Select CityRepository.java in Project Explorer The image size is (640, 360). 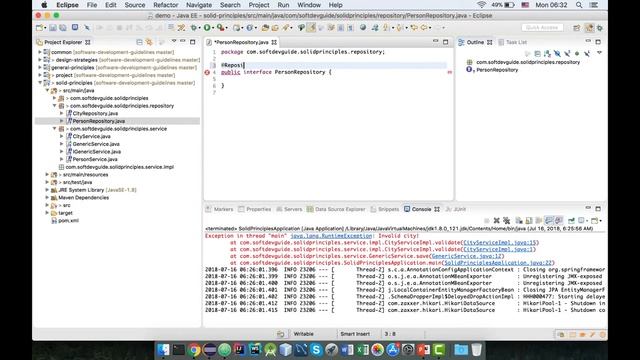click(96, 113)
